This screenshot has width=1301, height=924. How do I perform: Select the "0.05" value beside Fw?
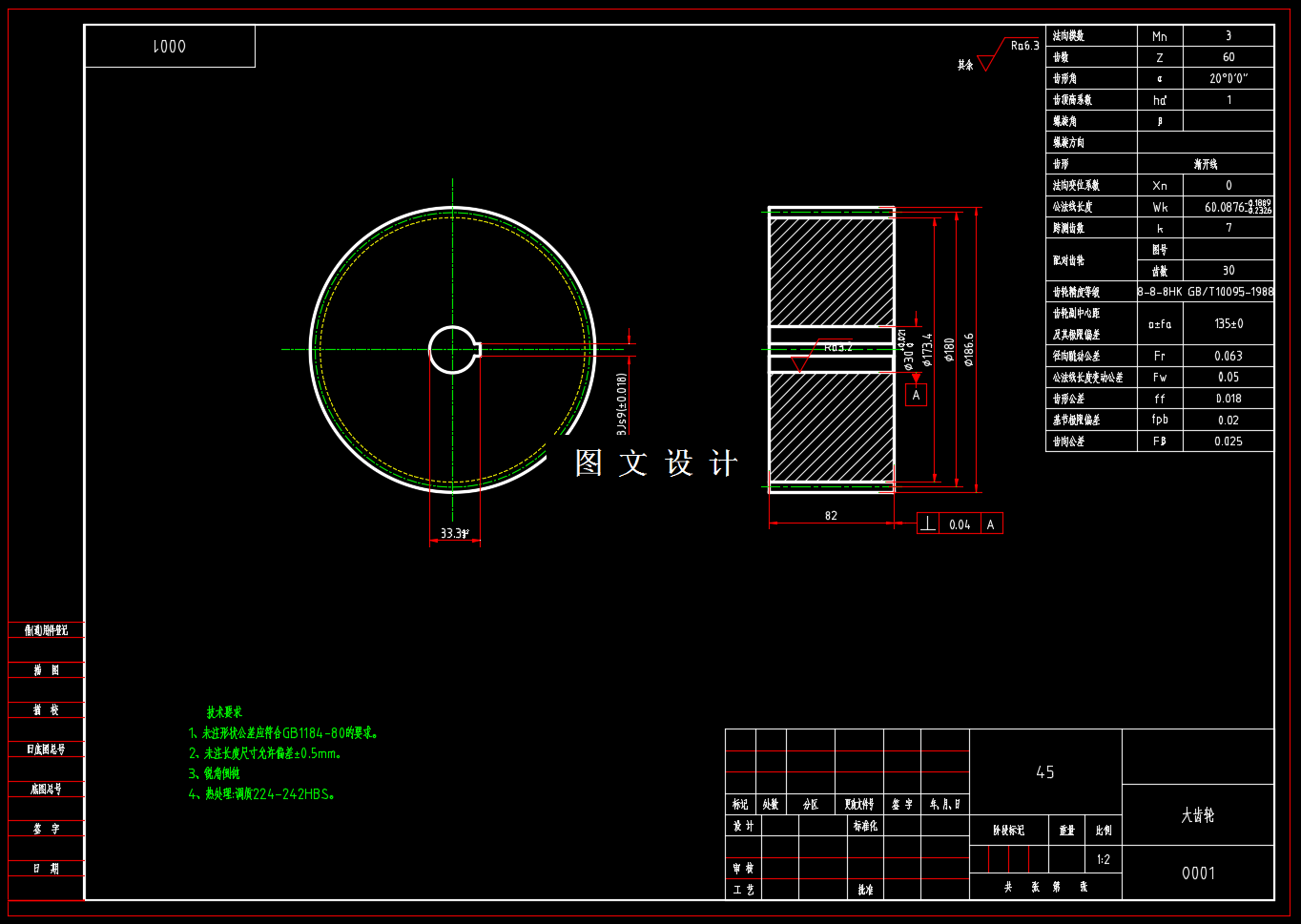pyautogui.click(x=1229, y=378)
